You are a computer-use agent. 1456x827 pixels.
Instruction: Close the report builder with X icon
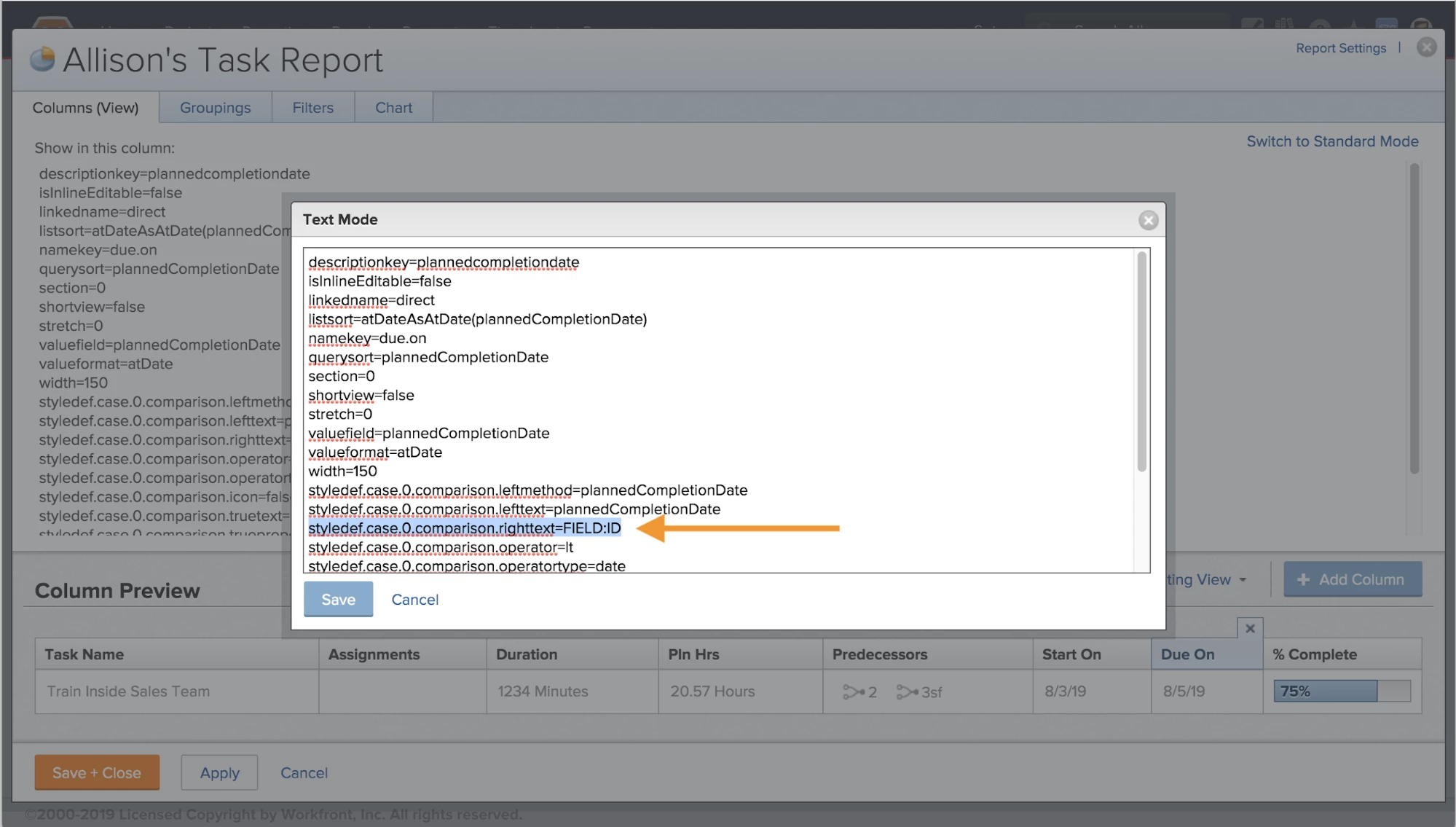[x=1426, y=47]
